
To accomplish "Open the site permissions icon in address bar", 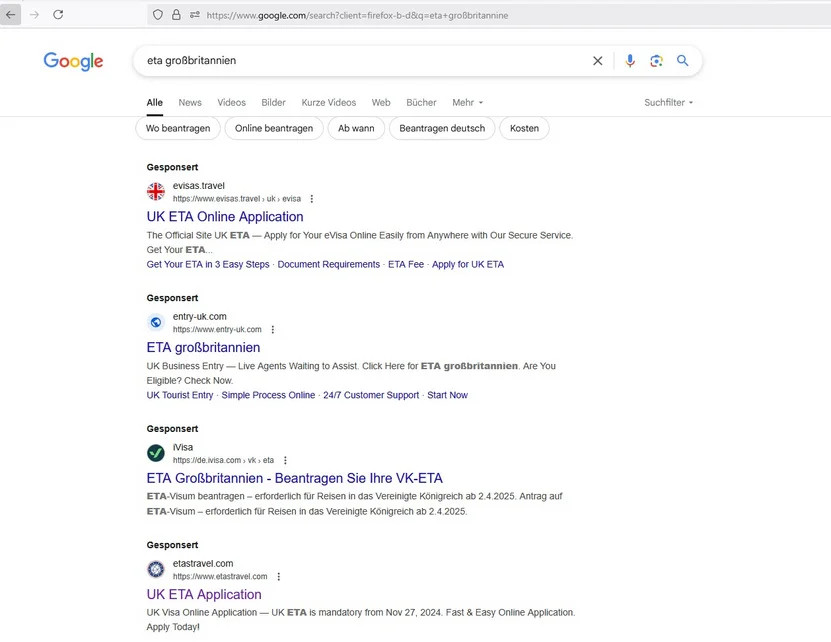I will (x=195, y=15).
